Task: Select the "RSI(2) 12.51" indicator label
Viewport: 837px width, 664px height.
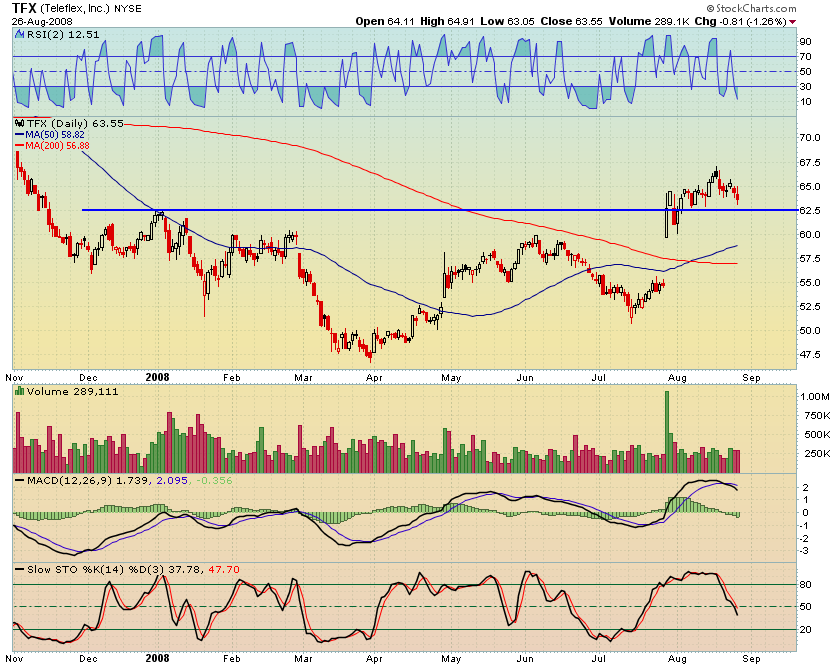Action: (x=62, y=35)
